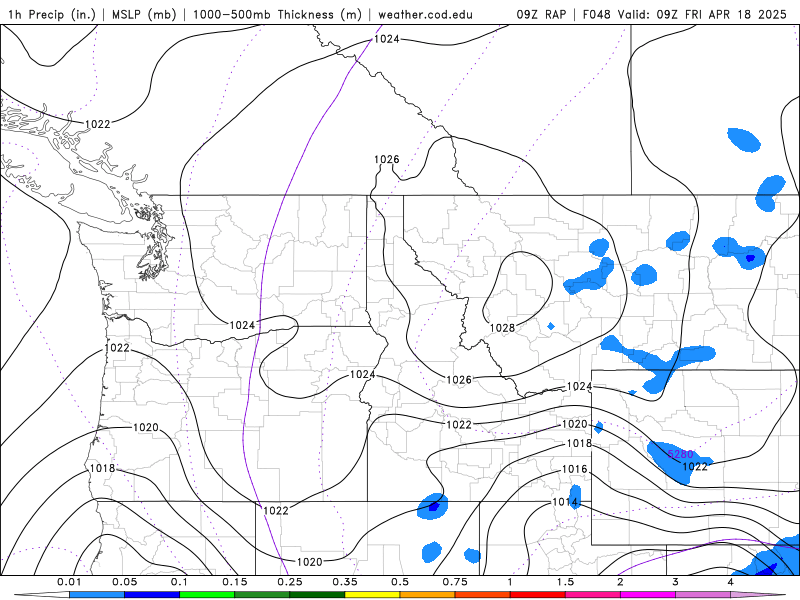Click the red-orange 0.75–1 legend swatch
The image size is (800, 600).
coord(483,595)
